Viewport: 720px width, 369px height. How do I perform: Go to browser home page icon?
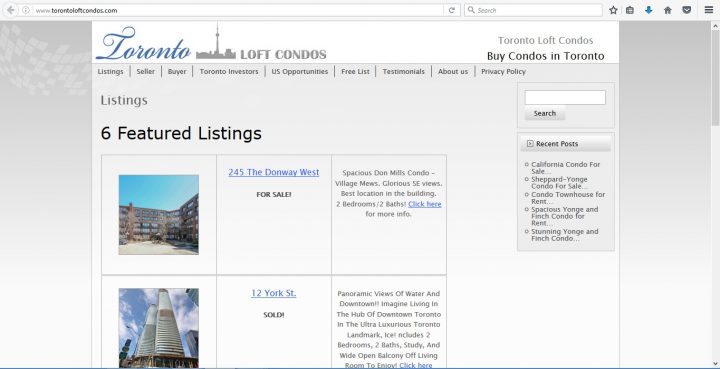coord(668,10)
